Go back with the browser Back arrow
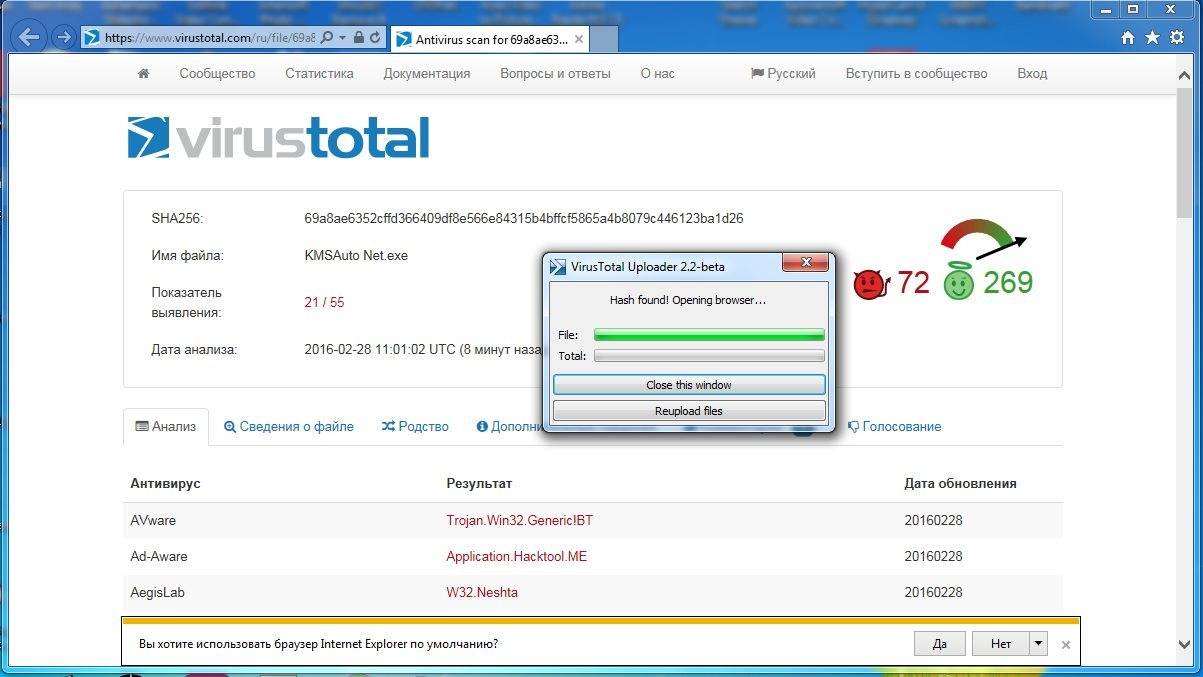 click(x=29, y=38)
